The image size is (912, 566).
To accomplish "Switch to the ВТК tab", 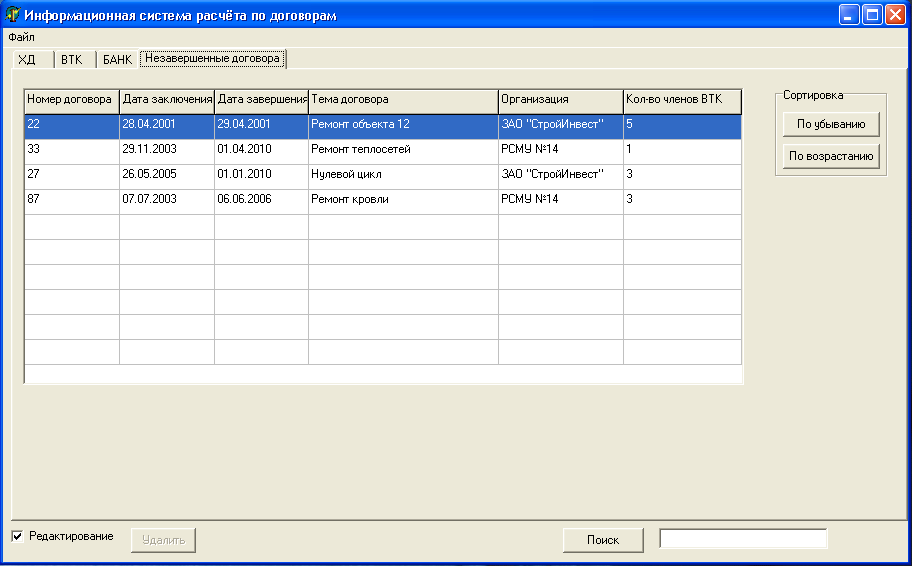I will click(x=75, y=59).
